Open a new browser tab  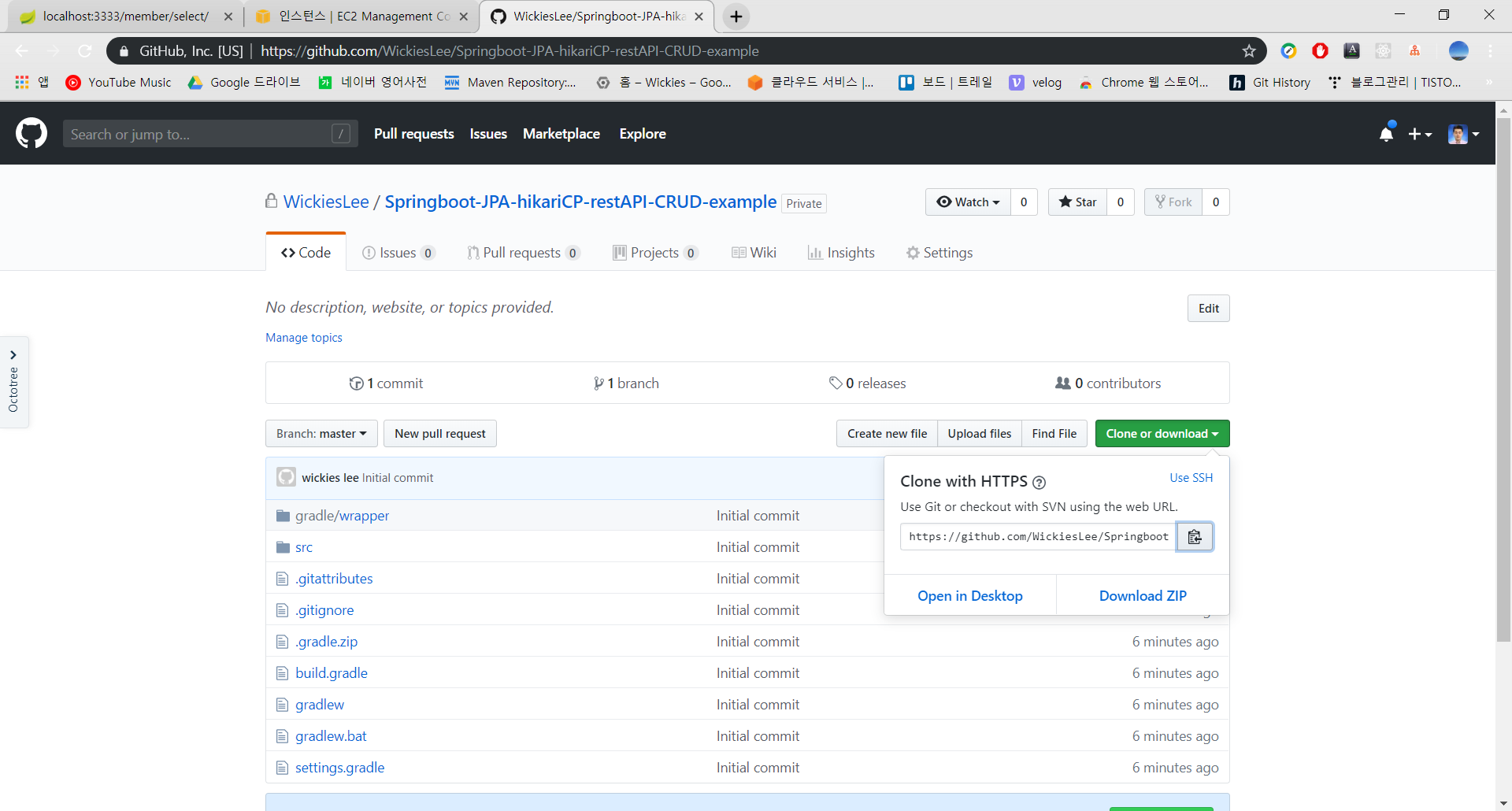coord(736,17)
